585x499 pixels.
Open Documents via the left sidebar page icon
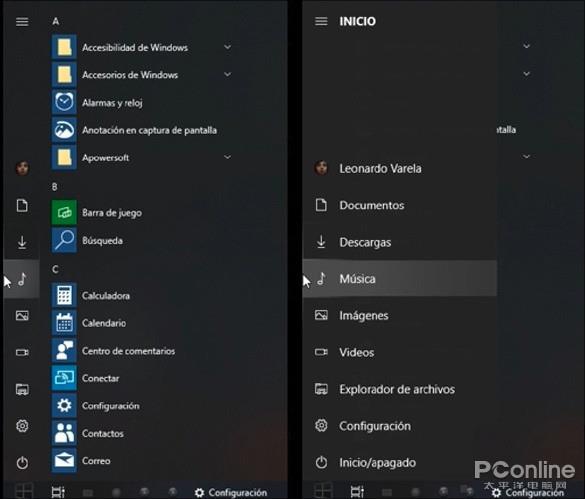[x=22, y=205]
